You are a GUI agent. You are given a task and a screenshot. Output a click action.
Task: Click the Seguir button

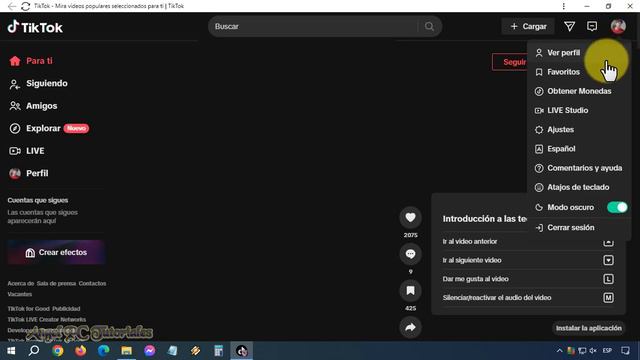[x=510, y=62]
